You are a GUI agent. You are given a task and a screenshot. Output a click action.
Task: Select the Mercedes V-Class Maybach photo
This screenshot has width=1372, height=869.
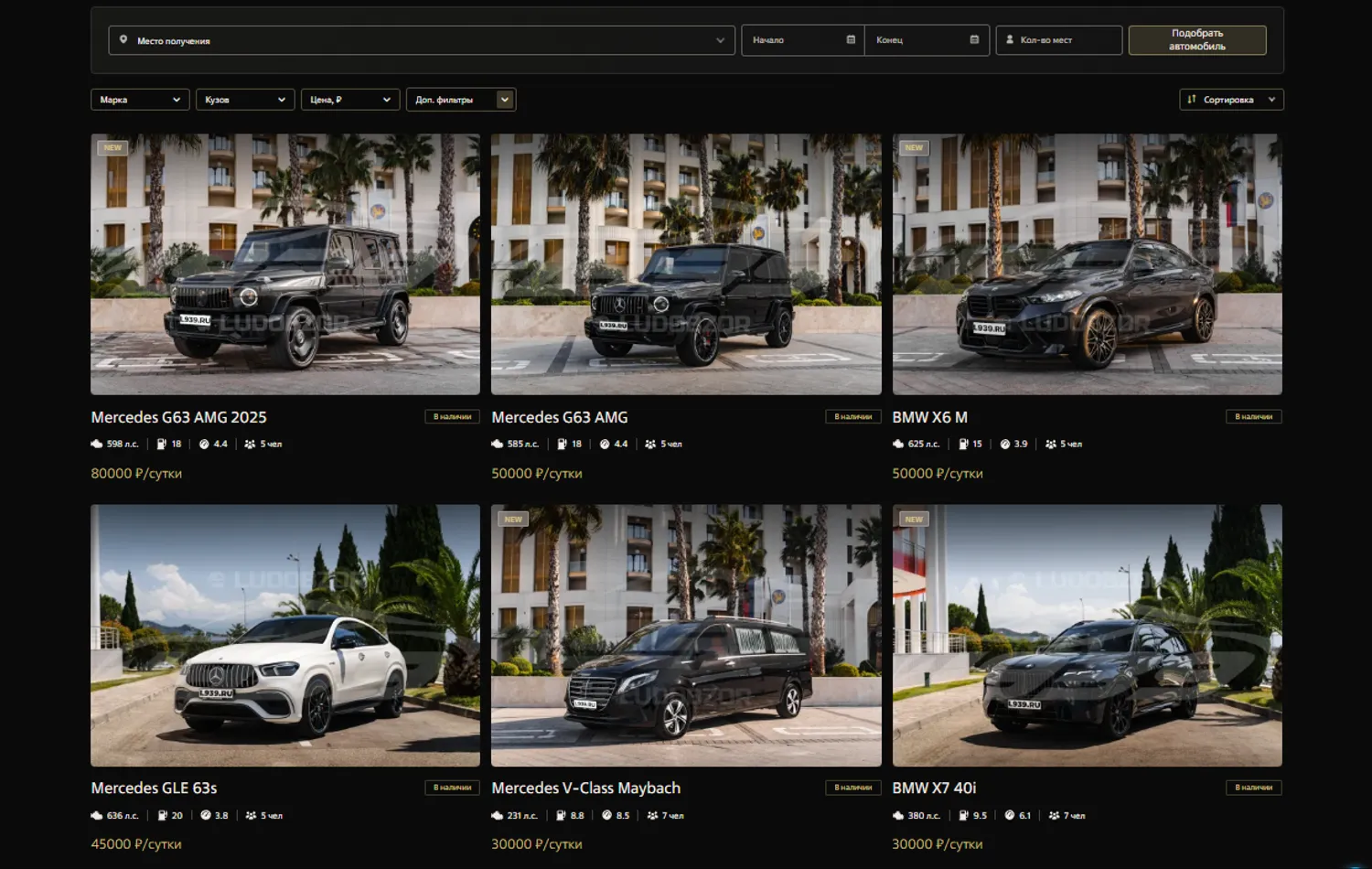[686, 636]
